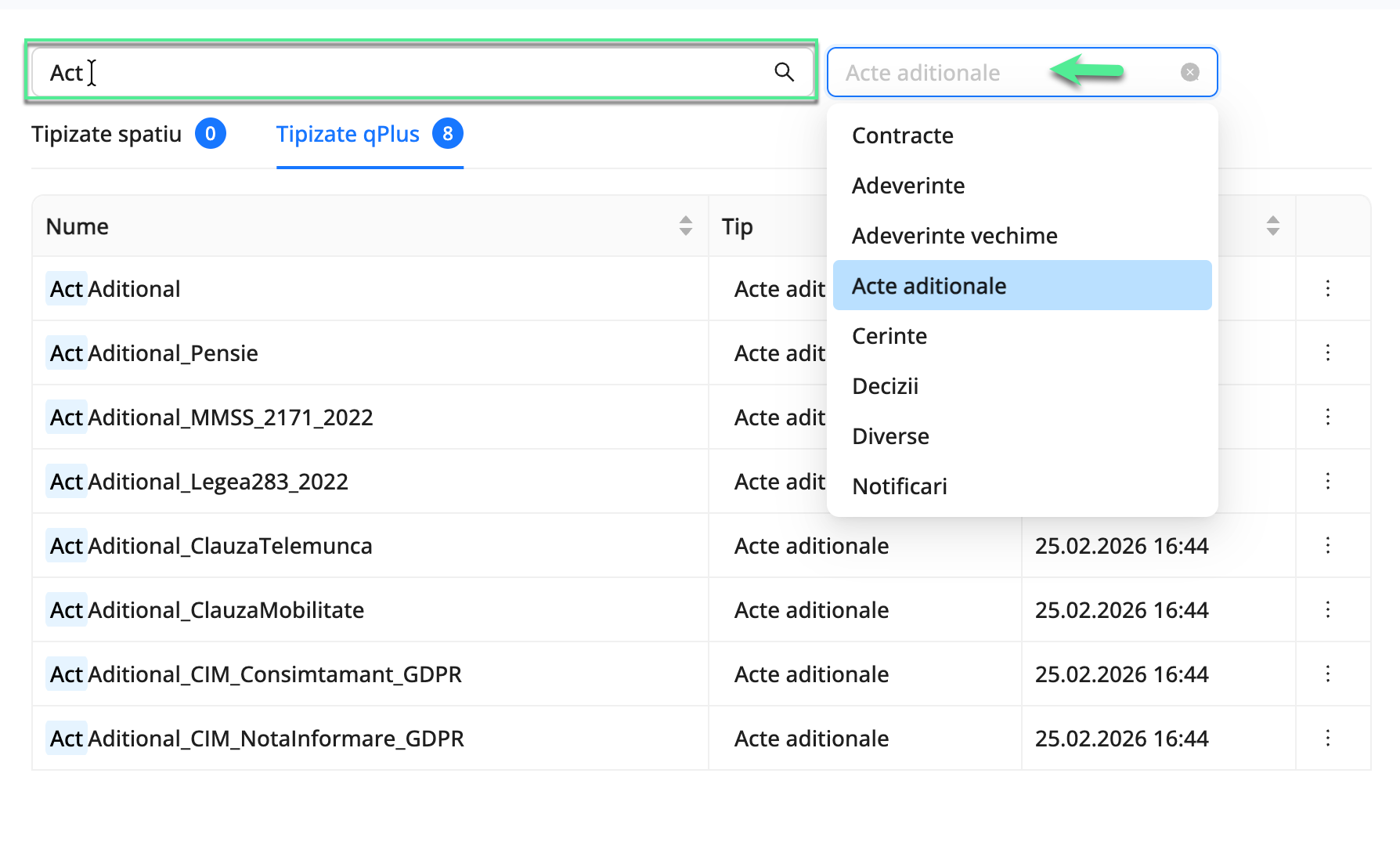1400x860 pixels.
Task: Open the type filter combo box
Action: [1022, 72]
